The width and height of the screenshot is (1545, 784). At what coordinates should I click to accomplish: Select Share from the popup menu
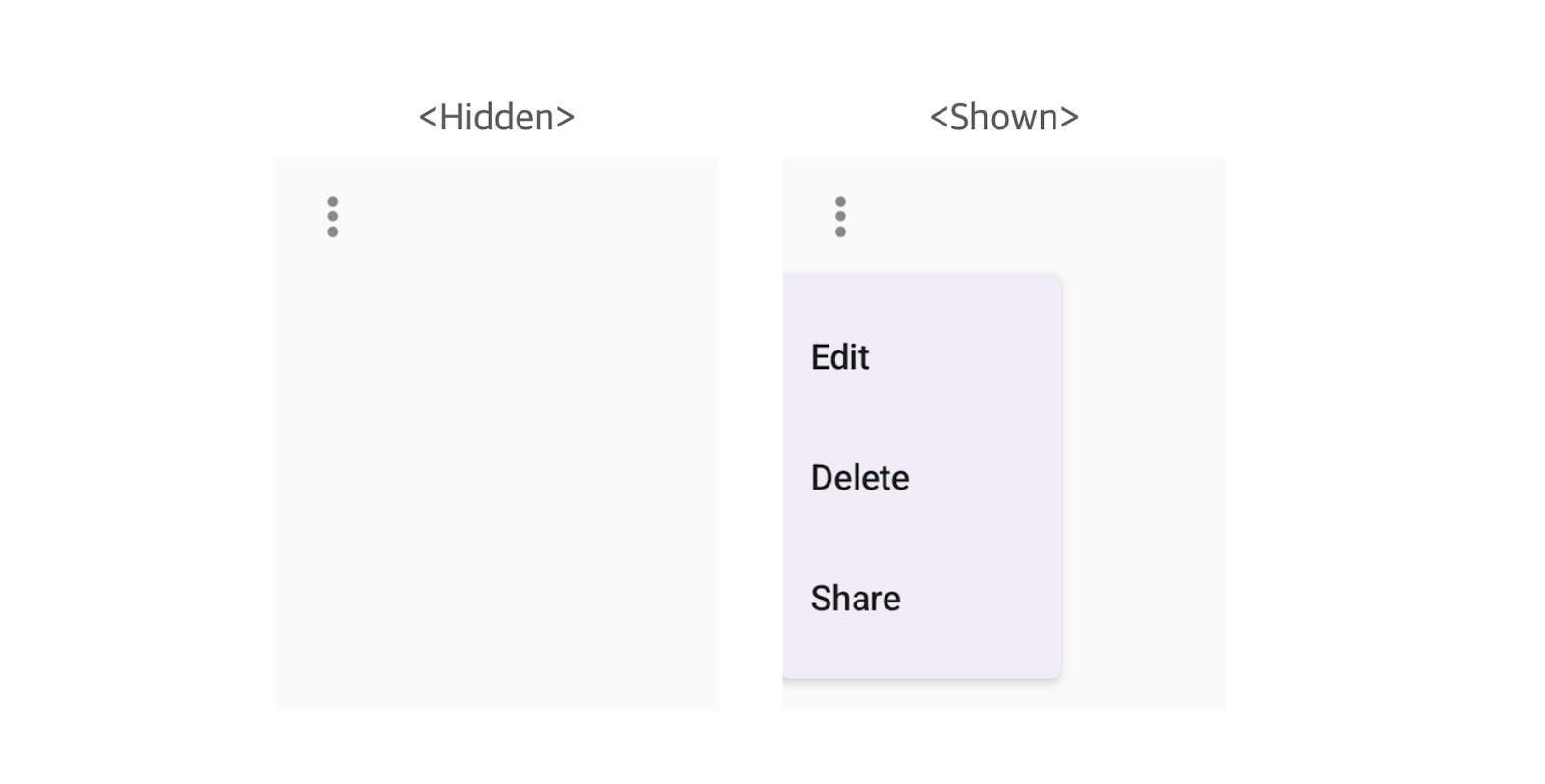point(854,598)
